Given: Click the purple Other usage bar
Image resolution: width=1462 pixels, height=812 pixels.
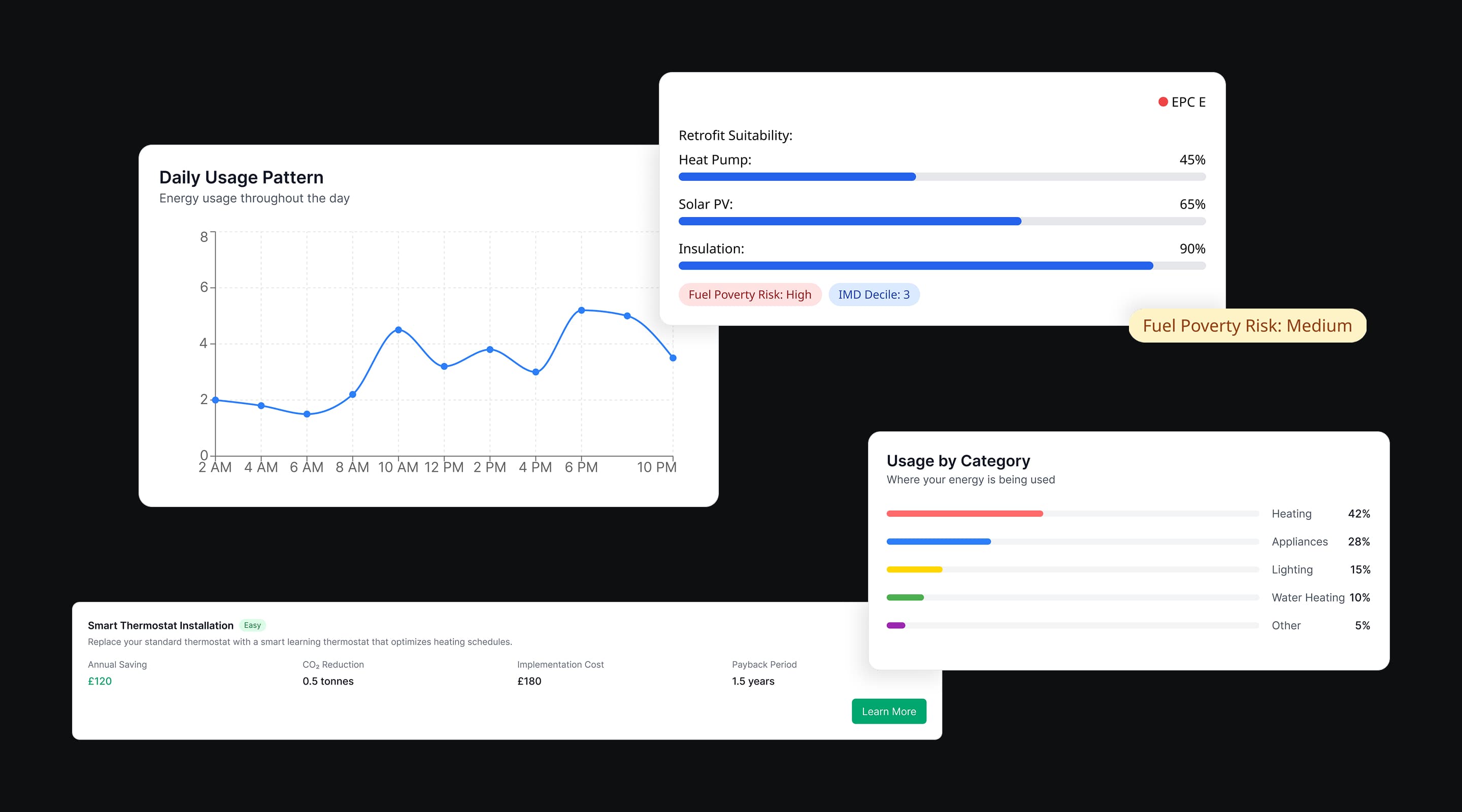Looking at the screenshot, I should tap(895, 625).
